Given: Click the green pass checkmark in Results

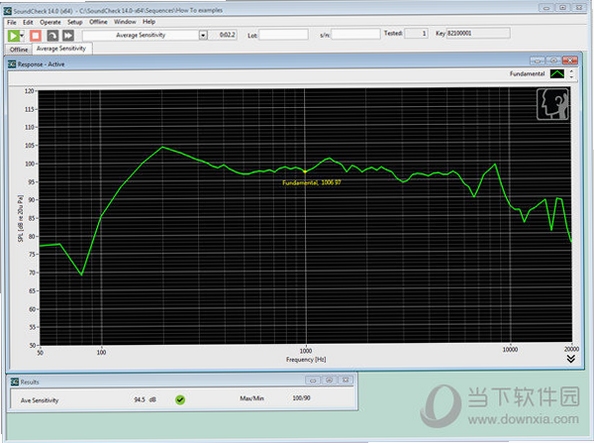Looking at the screenshot, I should (180, 399).
